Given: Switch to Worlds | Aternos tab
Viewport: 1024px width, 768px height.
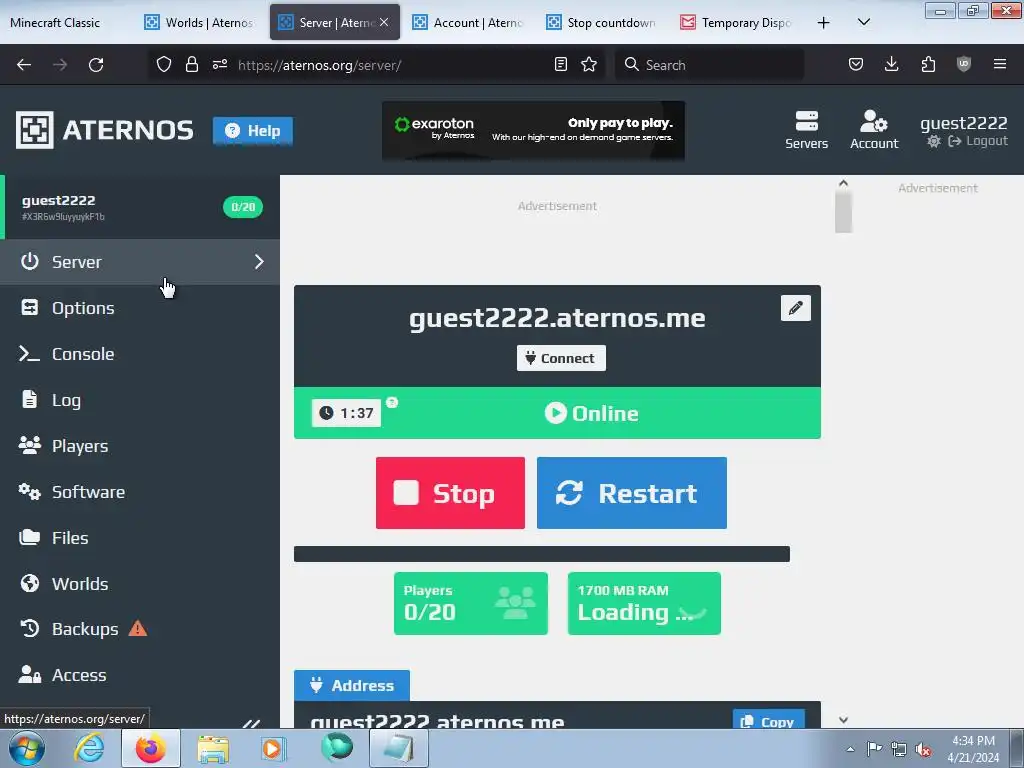Looking at the screenshot, I should tap(200, 23).
